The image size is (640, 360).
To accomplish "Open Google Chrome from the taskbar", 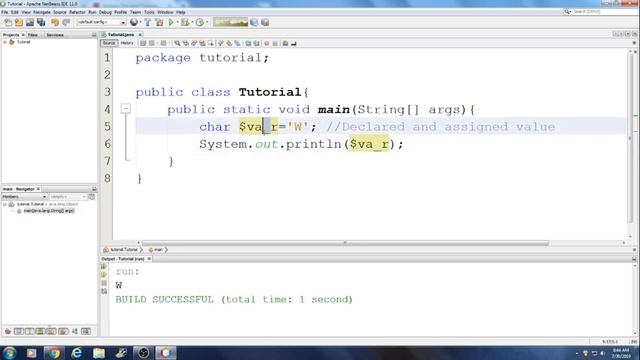I will (54, 353).
